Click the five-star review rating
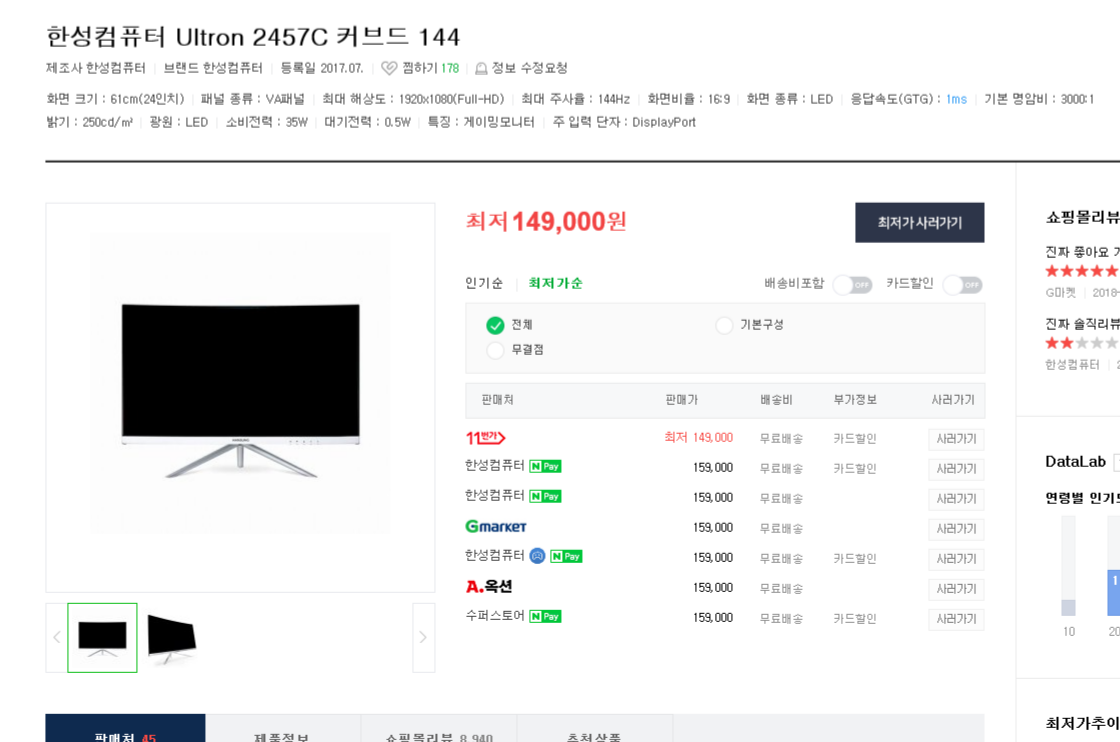The image size is (1120, 742). coord(1081,271)
